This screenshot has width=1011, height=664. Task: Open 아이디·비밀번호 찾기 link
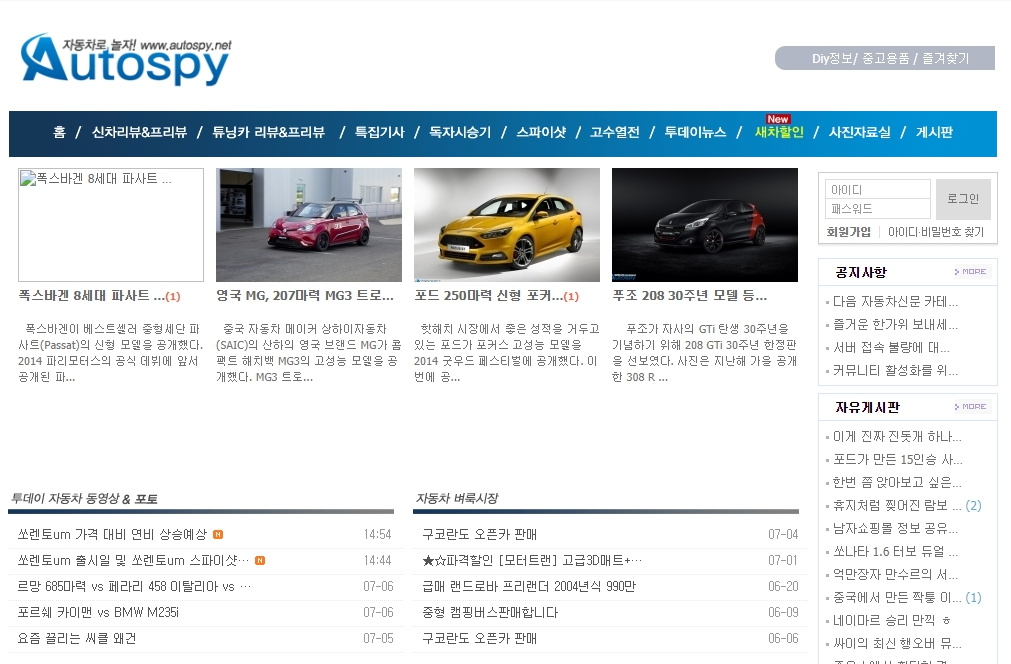[x=936, y=232]
